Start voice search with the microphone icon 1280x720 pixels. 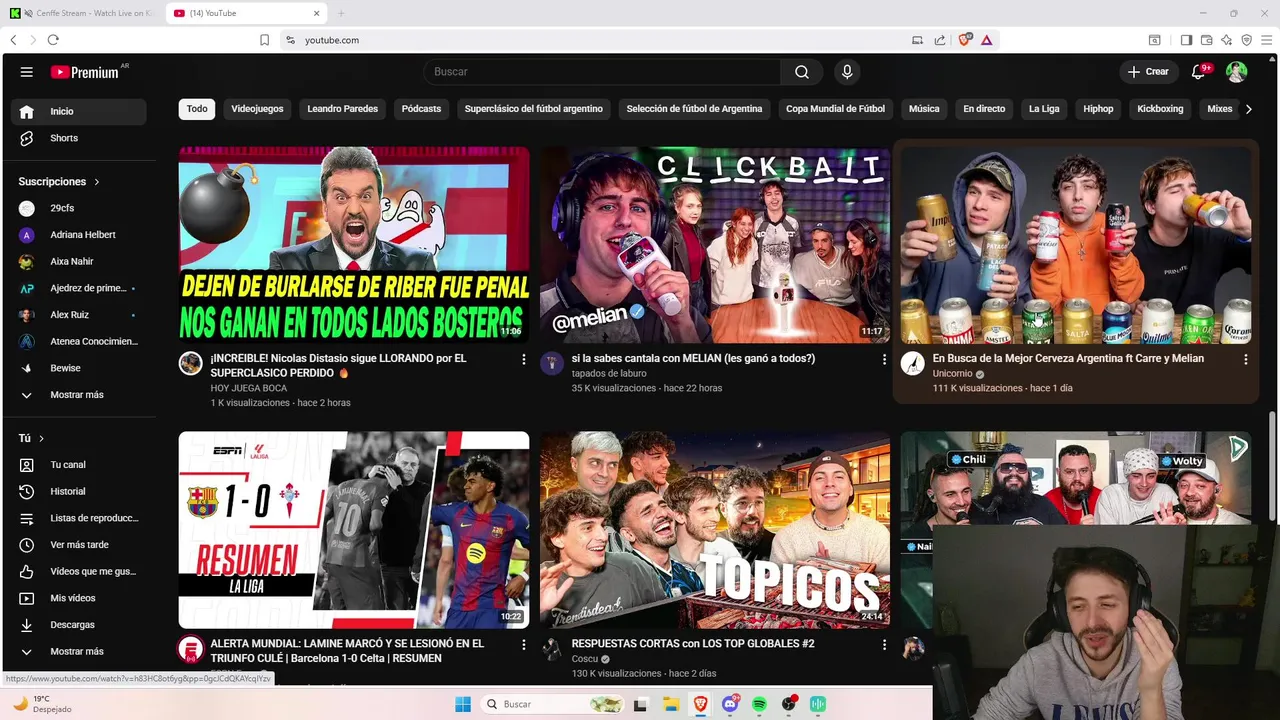pyautogui.click(x=847, y=72)
